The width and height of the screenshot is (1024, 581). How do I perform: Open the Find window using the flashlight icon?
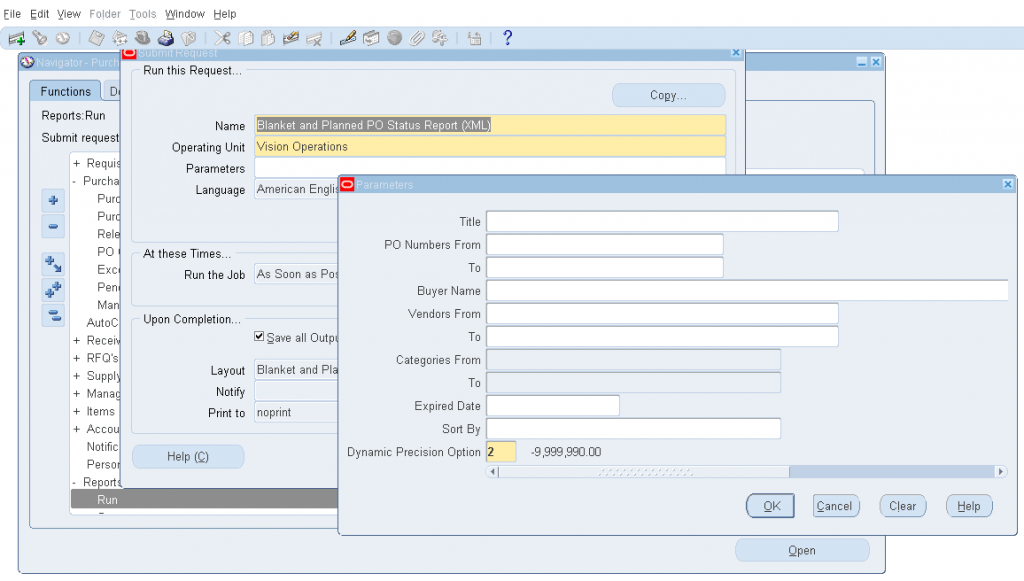tap(40, 37)
